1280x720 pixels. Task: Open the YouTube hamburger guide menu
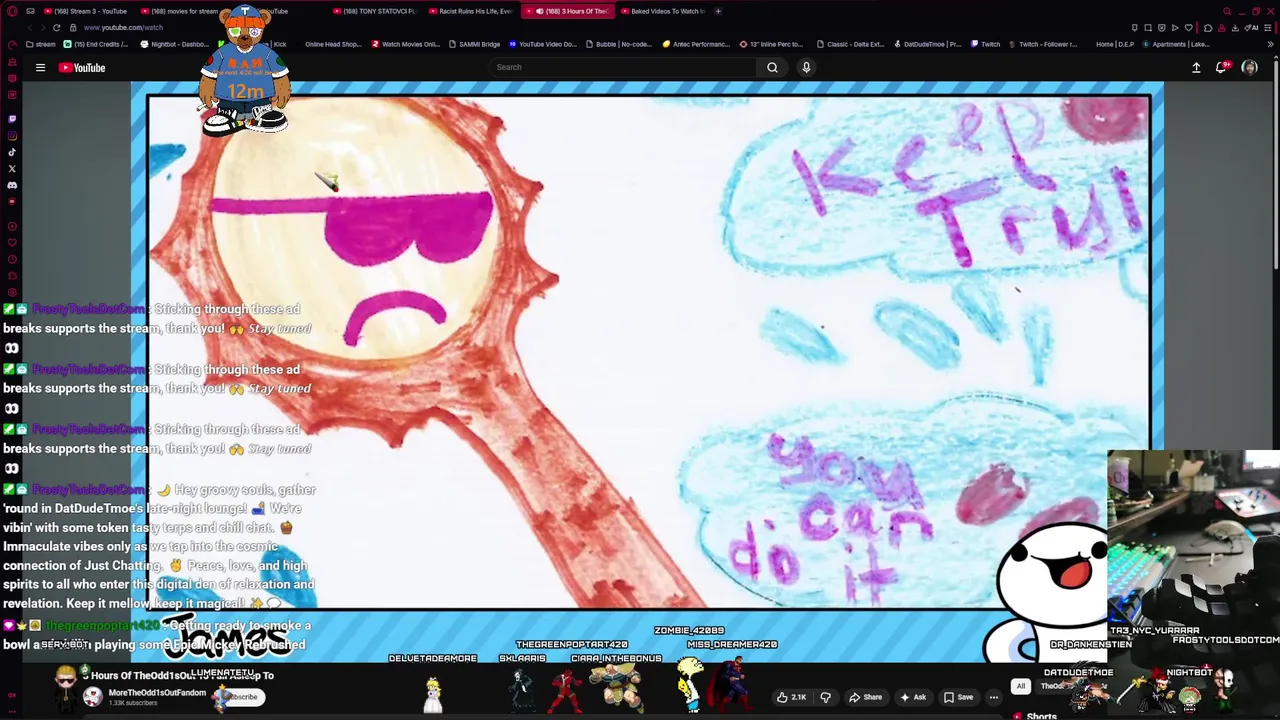tap(40, 67)
